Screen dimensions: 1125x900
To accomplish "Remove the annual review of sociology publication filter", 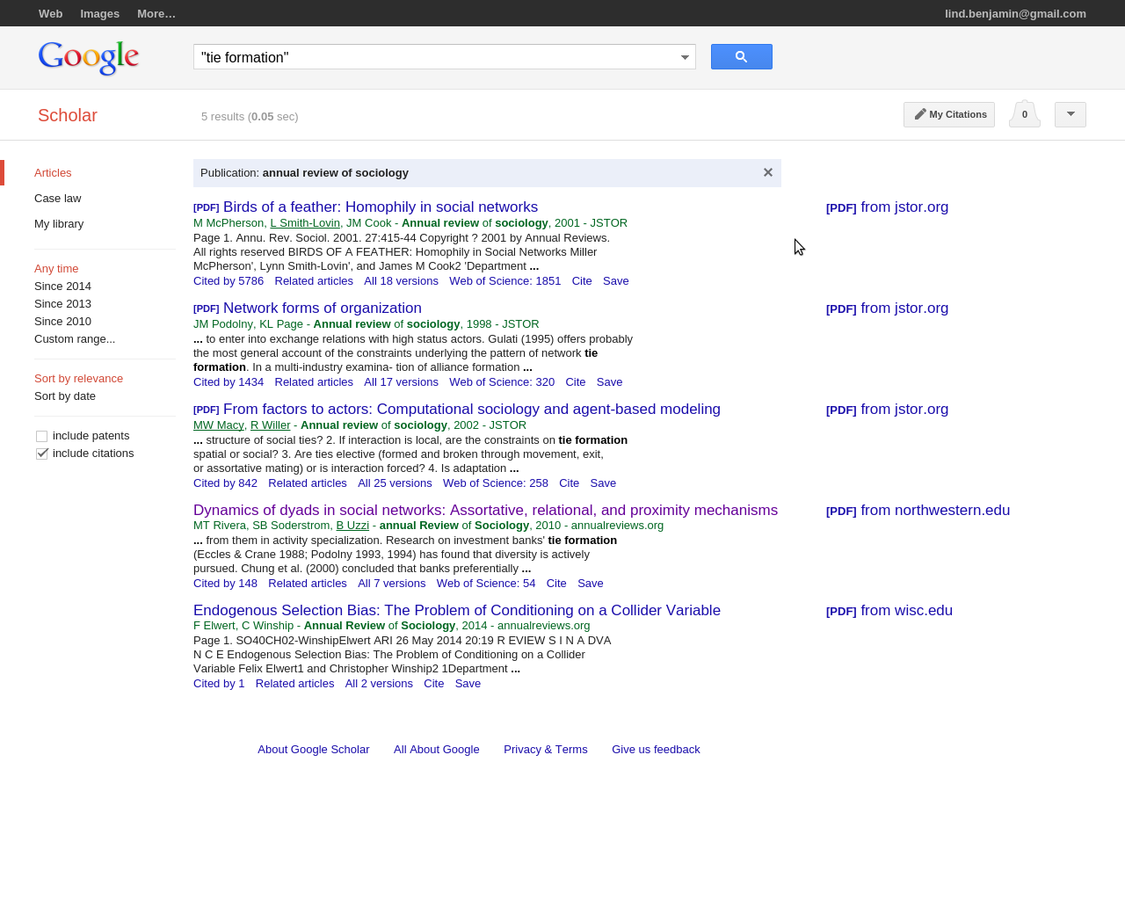I will (768, 172).
